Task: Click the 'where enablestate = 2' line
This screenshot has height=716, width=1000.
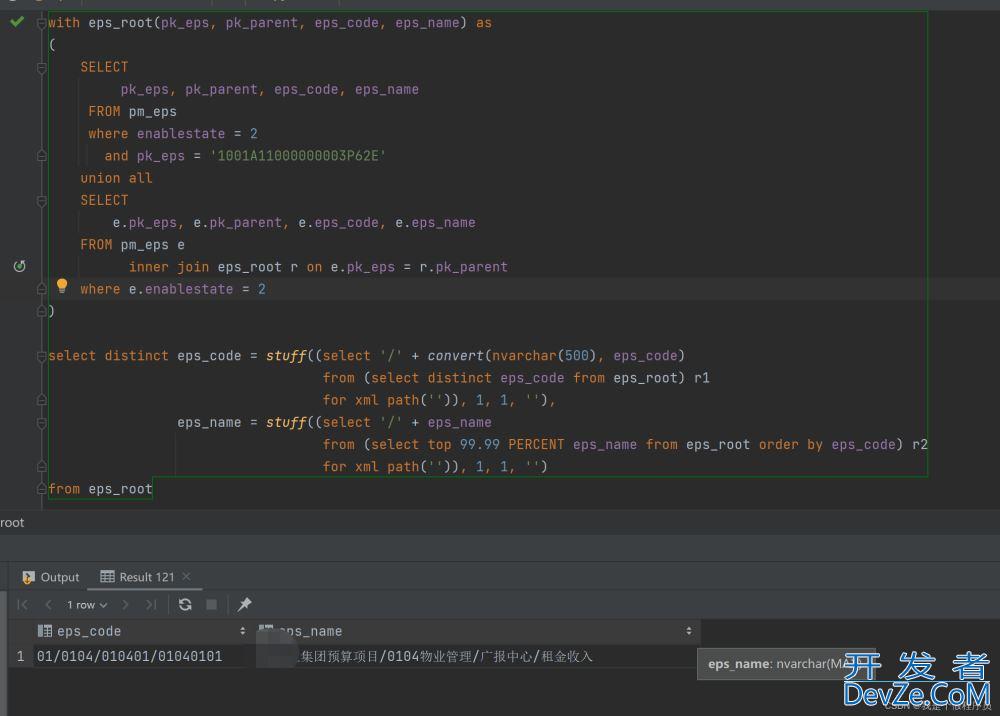Action: [173, 134]
